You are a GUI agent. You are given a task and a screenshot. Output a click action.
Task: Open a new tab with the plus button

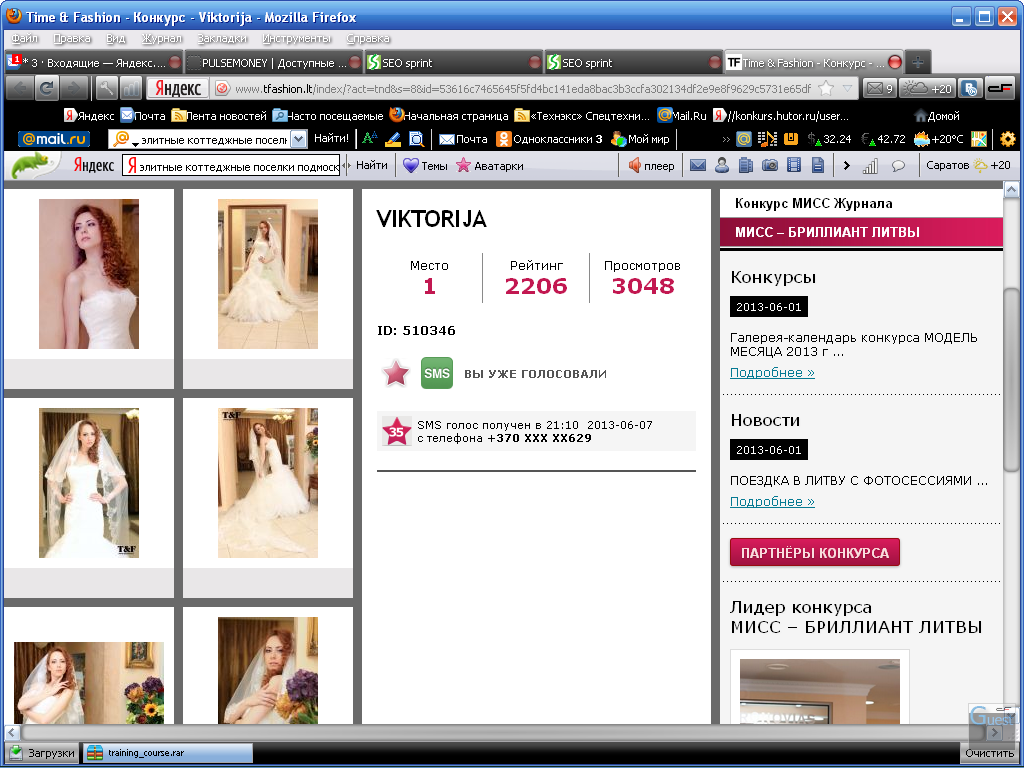point(918,62)
